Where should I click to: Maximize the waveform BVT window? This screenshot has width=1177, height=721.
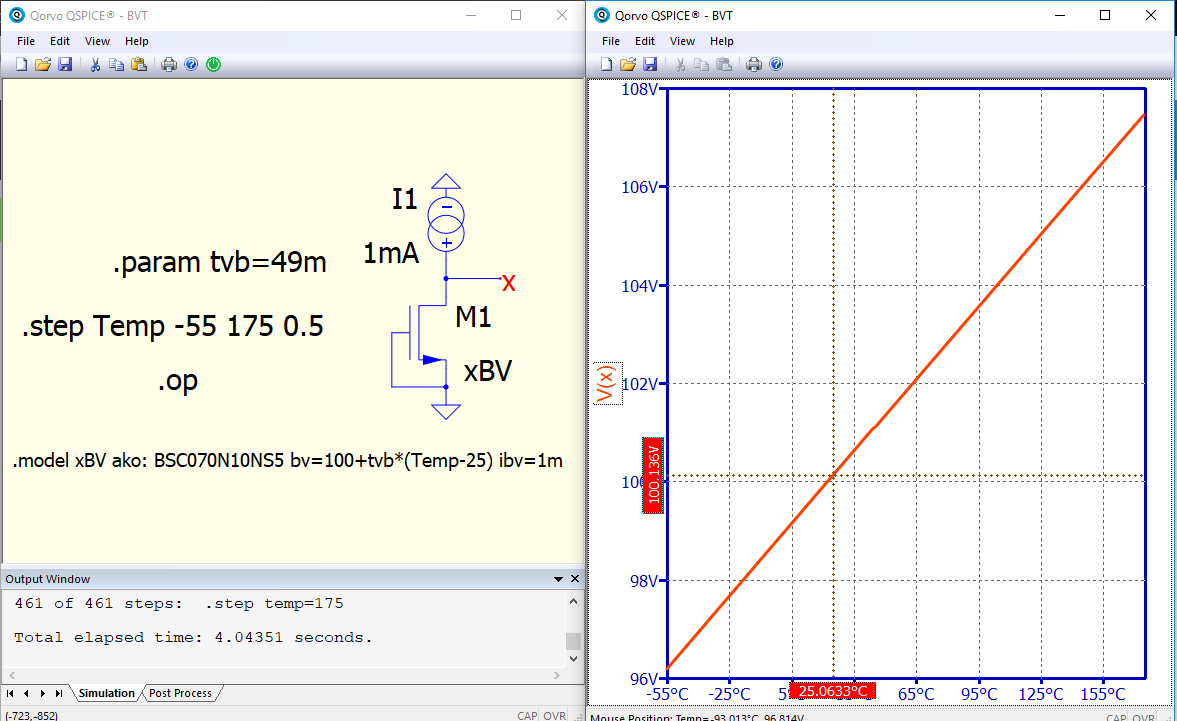pyautogui.click(x=1105, y=15)
